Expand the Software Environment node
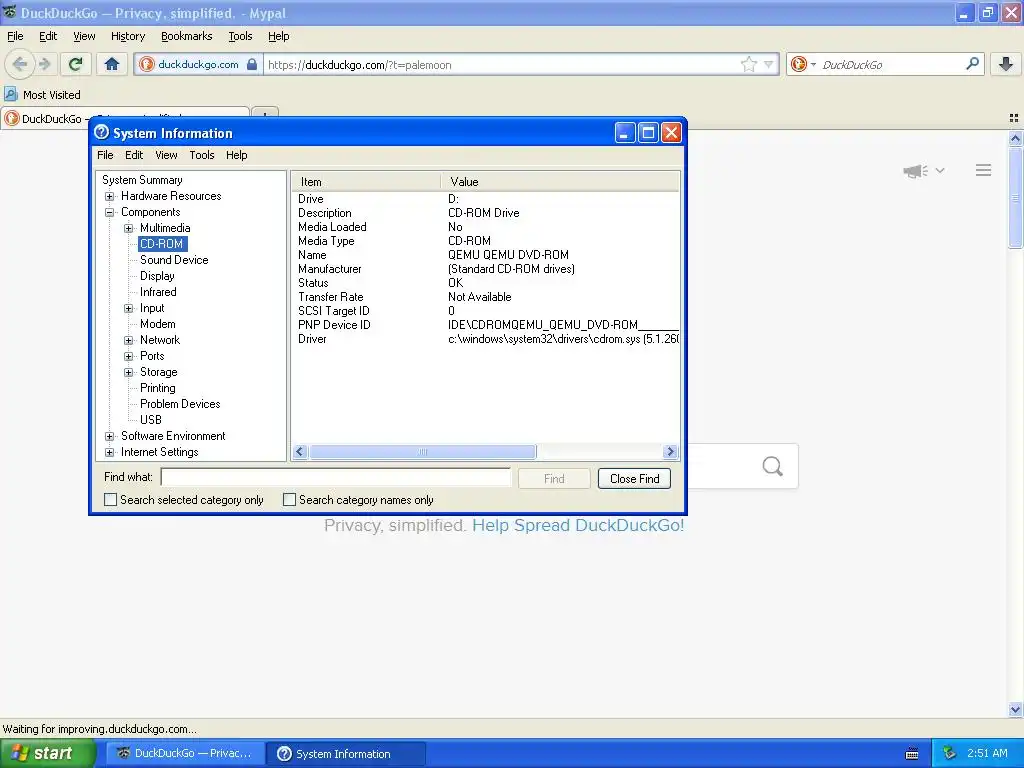The width and height of the screenshot is (1024, 768). pos(110,436)
